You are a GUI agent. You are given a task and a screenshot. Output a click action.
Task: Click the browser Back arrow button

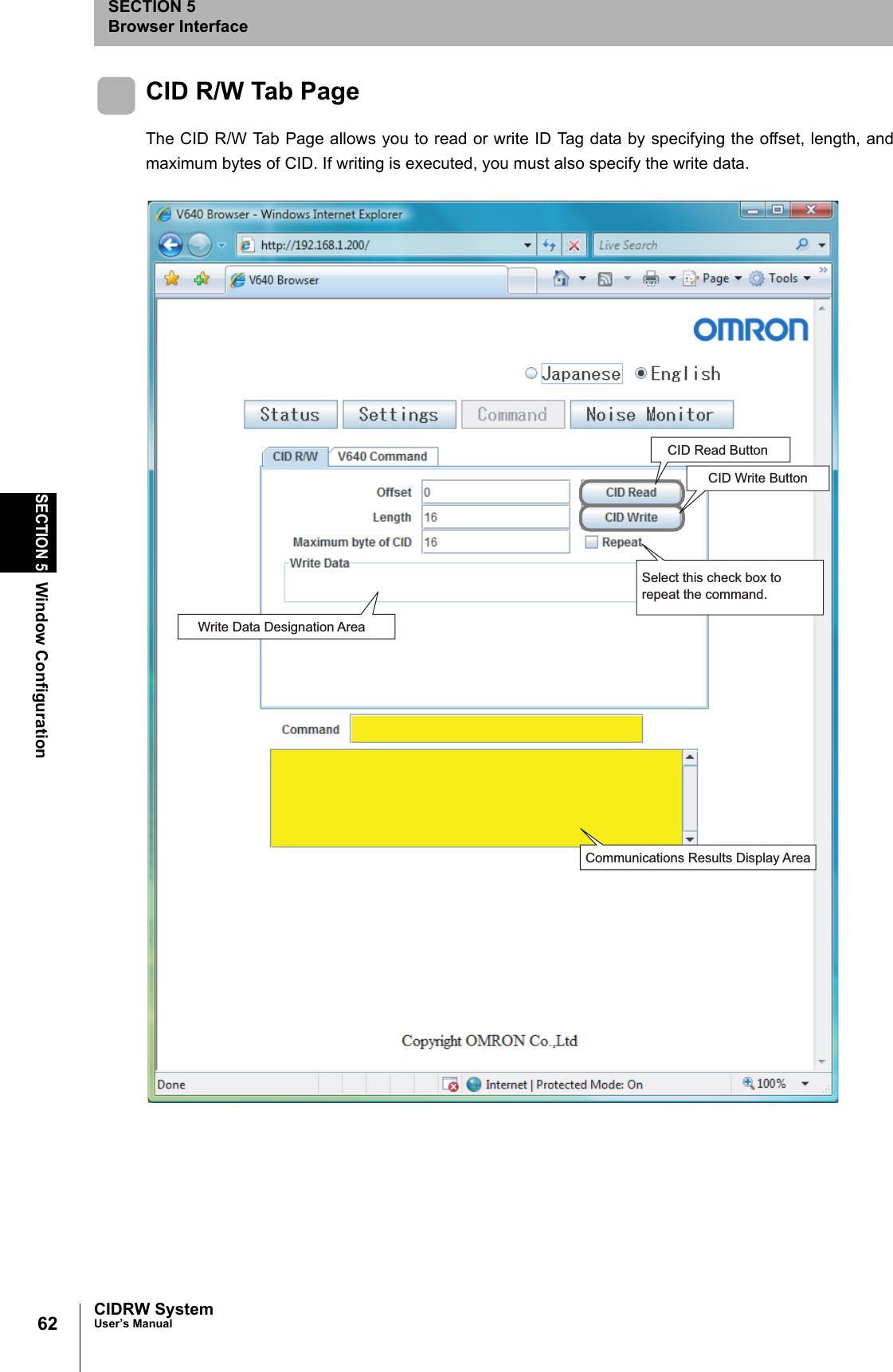click(170, 244)
